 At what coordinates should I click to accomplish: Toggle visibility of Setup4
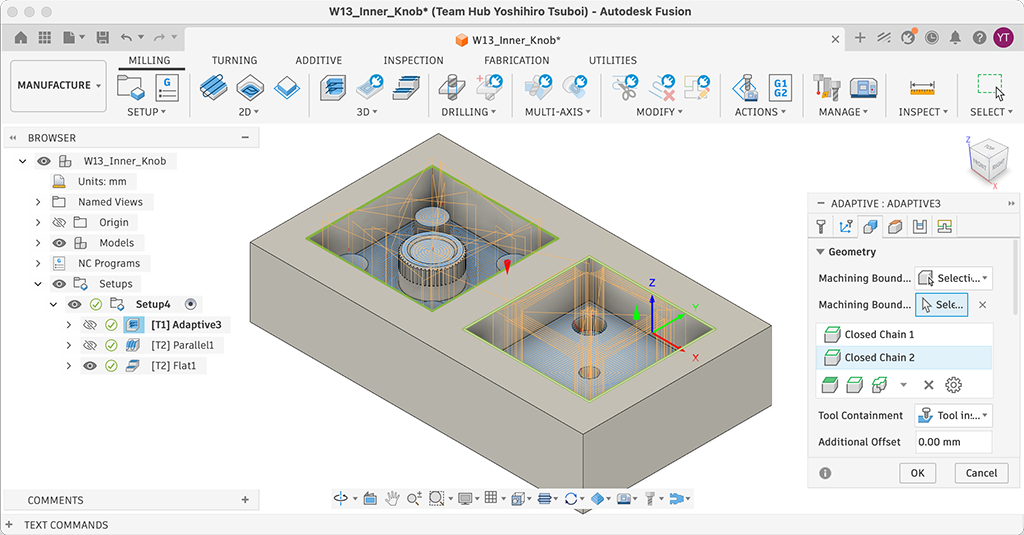(x=74, y=304)
